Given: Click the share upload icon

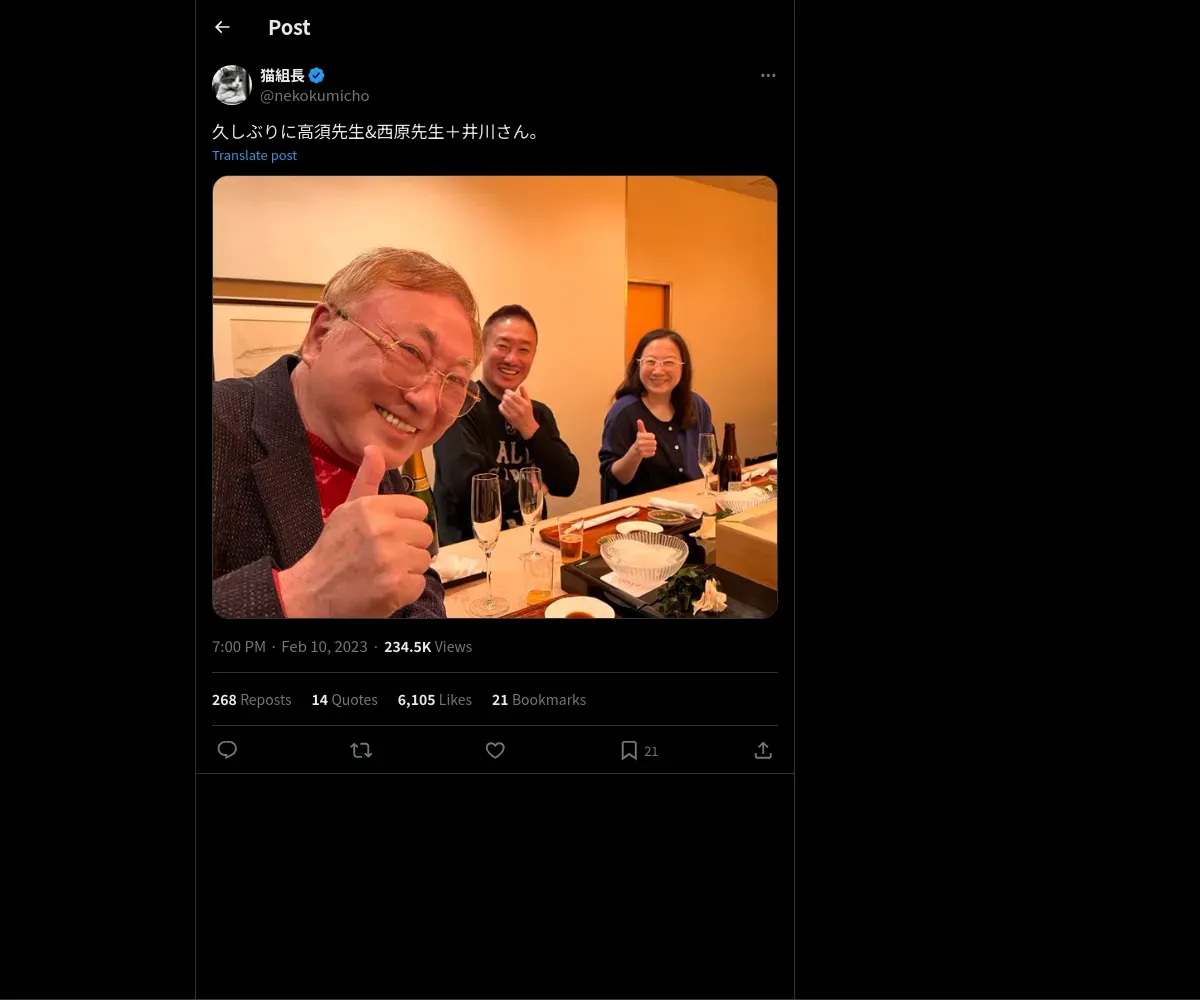Looking at the screenshot, I should (763, 750).
